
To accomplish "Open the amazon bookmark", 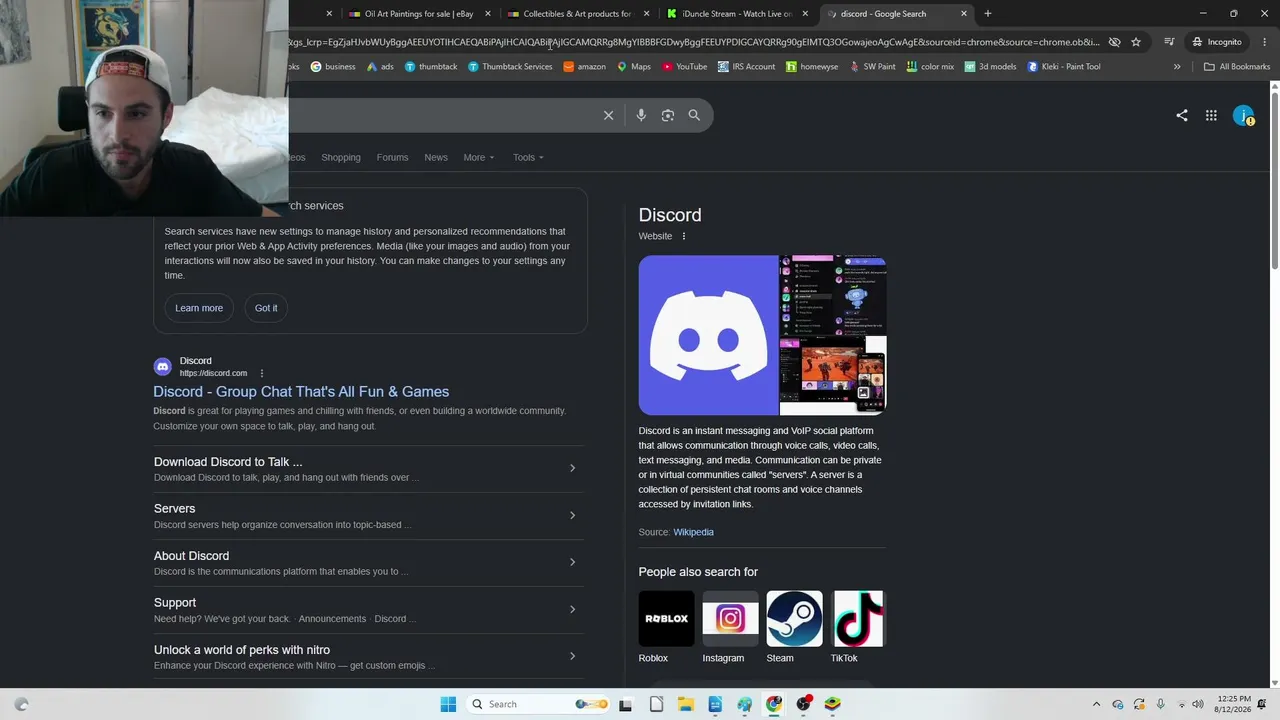I will [x=584, y=67].
